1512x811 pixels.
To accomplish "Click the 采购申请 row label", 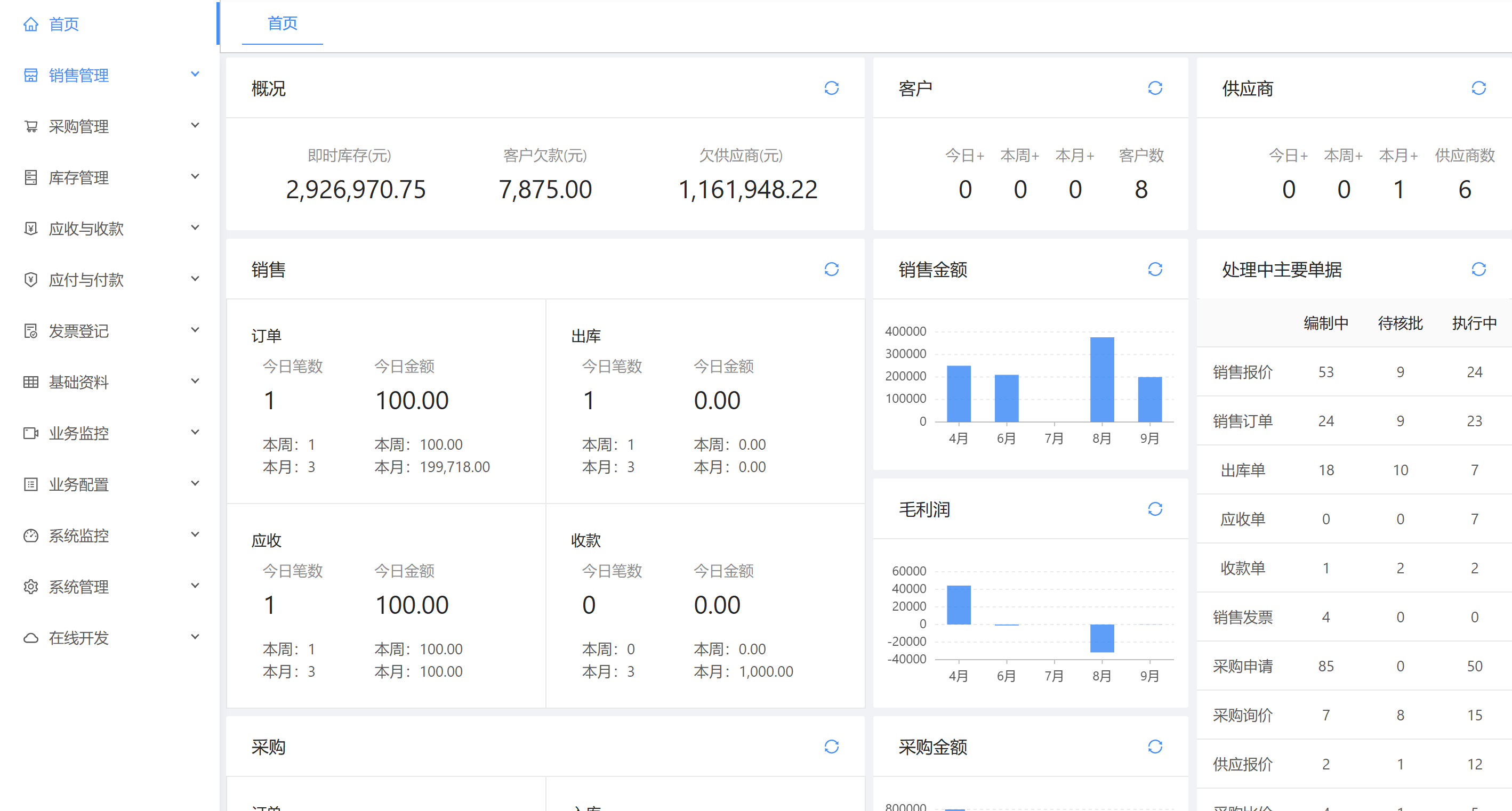I will click(1243, 666).
